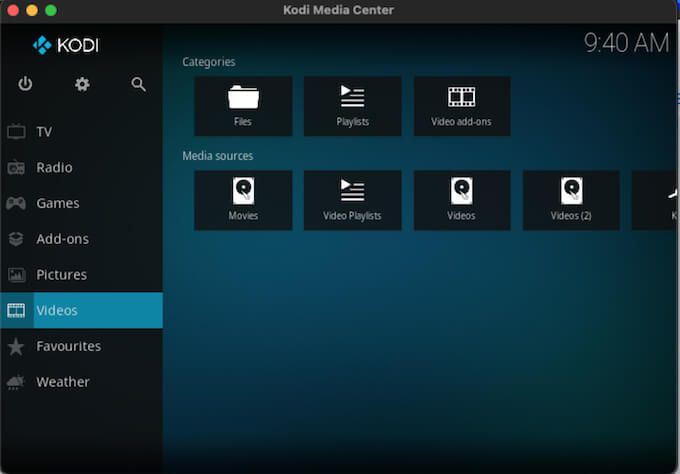Image resolution: width=680 pixels, height=474 pixels.
Task: Select the Pictures menu item
Action: (x=82, y=275)
